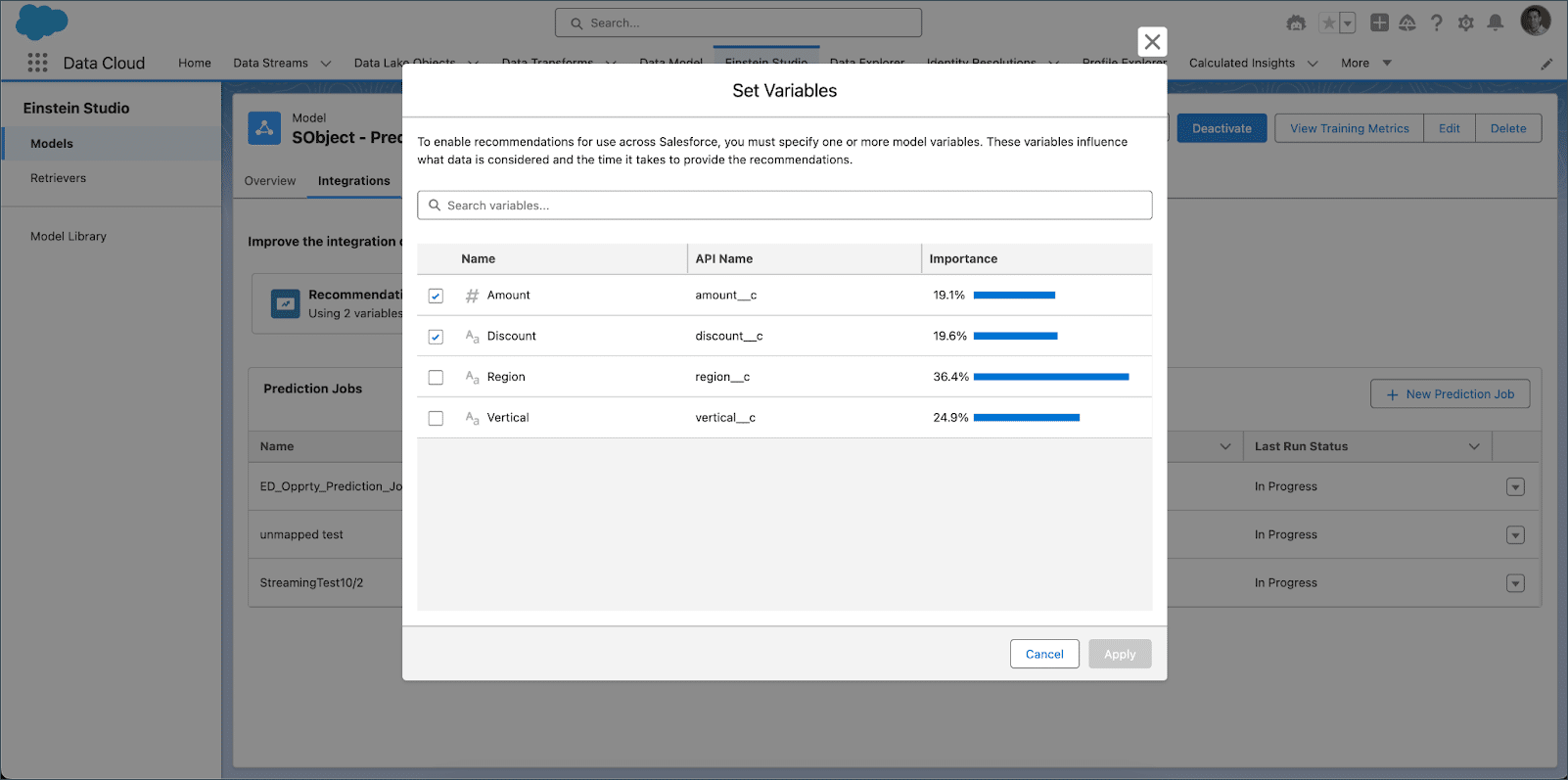Click the StreamingTest10/2 job name
The width and height of the screenshot is (1568, 780).
(311, 583)
